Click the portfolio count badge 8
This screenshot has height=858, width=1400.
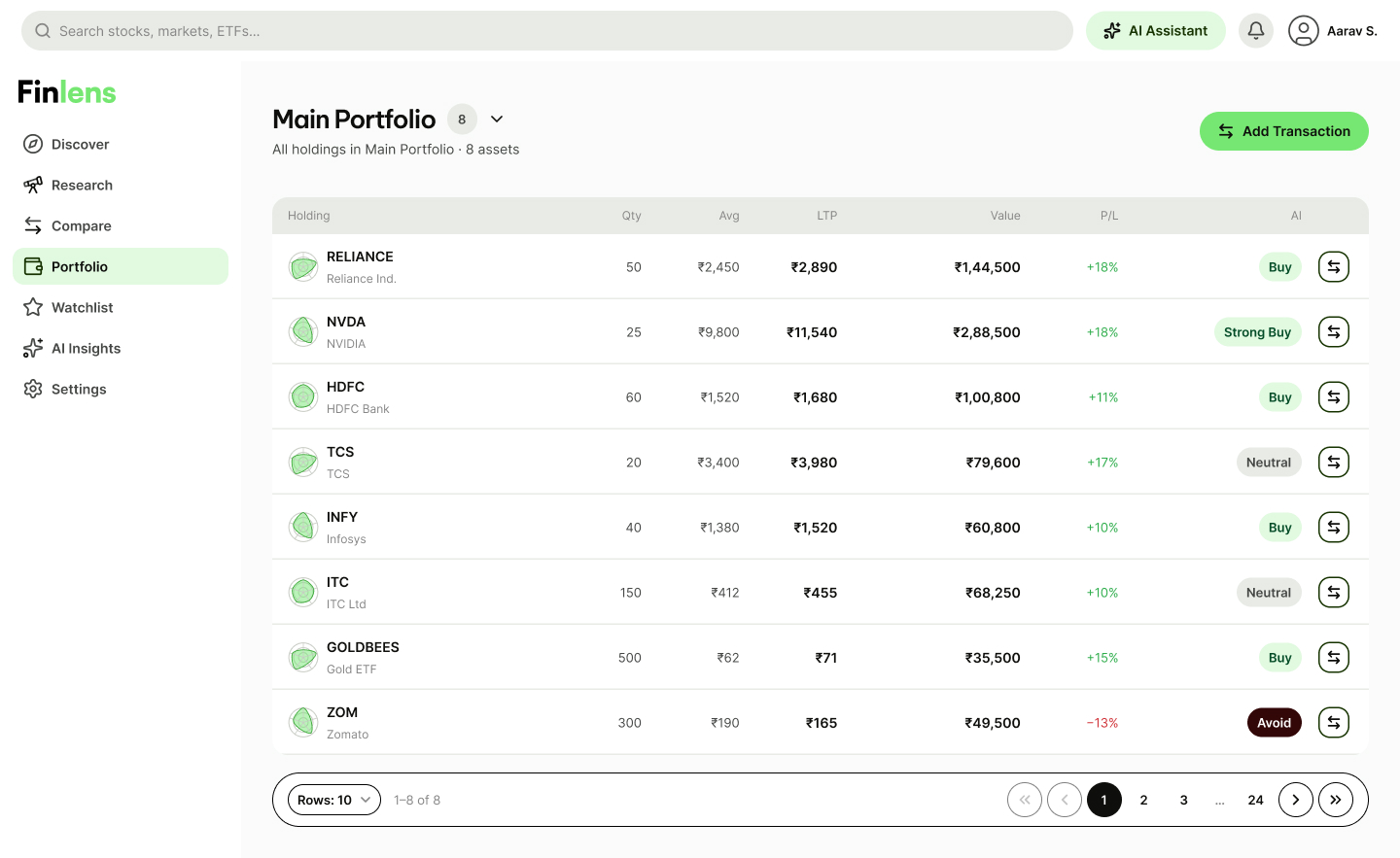462,119
